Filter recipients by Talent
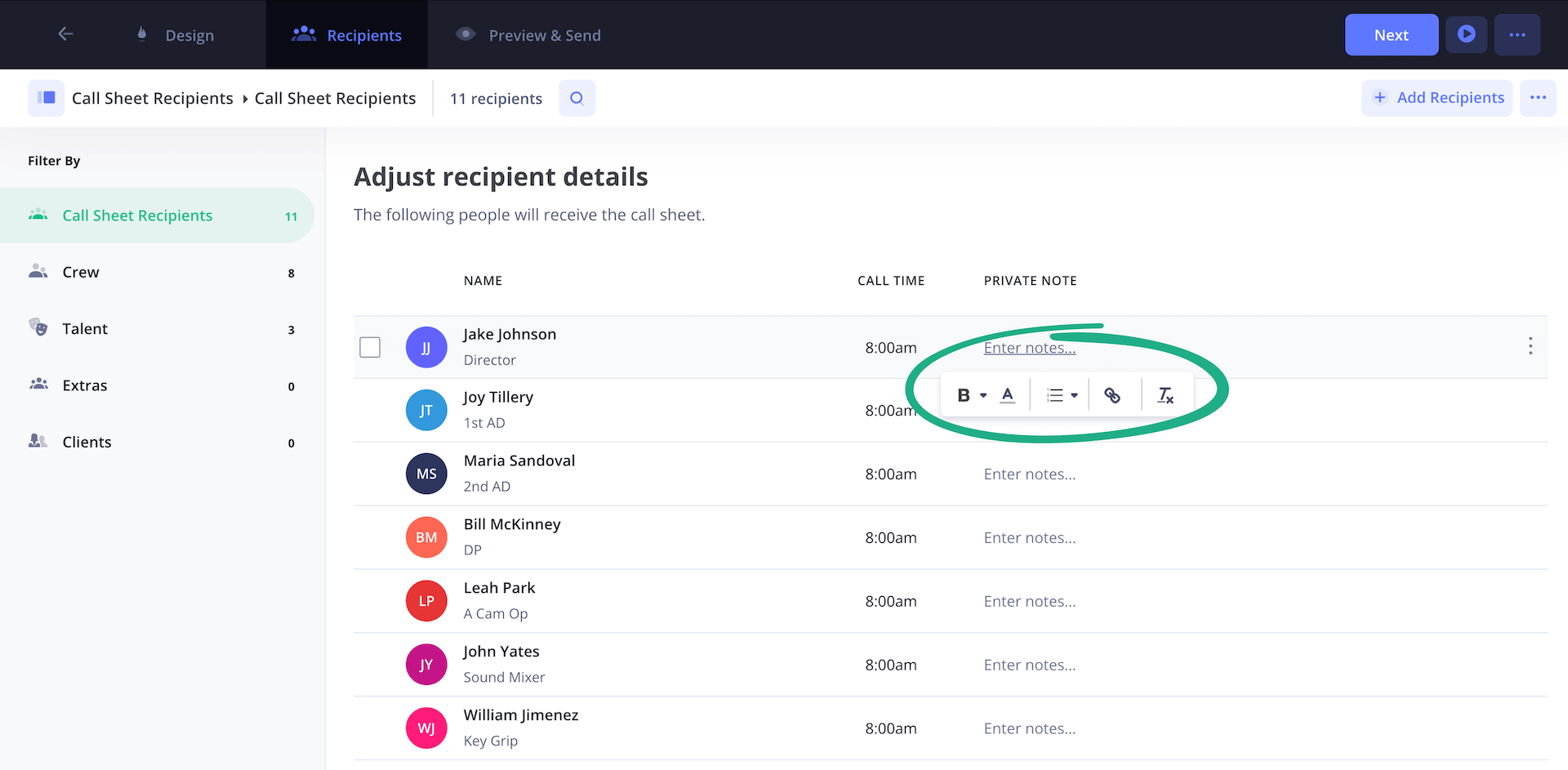The height and width of the screenshot is (770, 1568). click(85, 329)
